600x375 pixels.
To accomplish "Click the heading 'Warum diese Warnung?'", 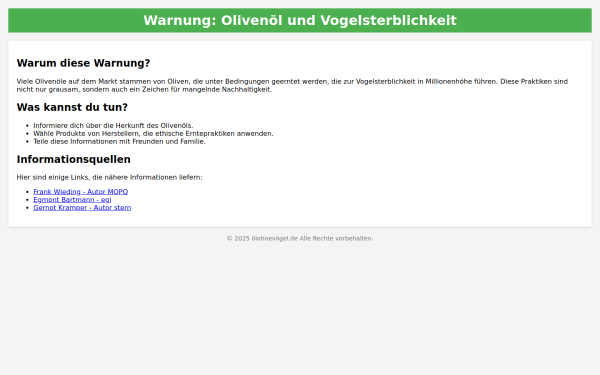I will pyautogui.click(x=83, y=63).
